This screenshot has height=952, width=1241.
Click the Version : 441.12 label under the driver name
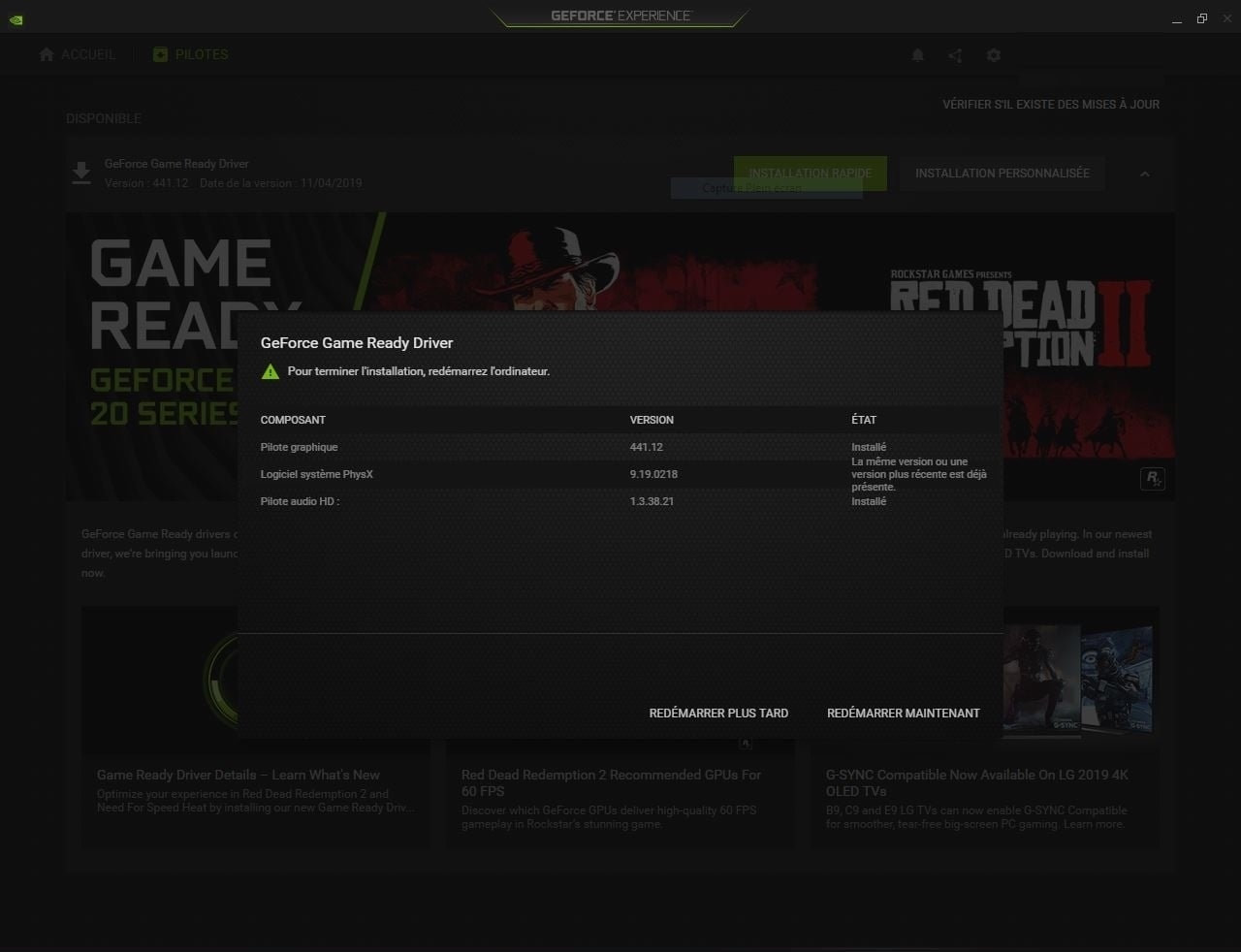click(x=146, y=183)
